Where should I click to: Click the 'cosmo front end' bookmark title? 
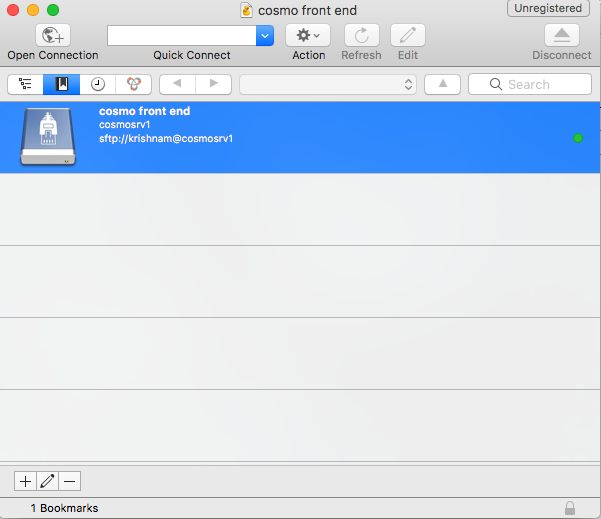click(x=145, y=111)
